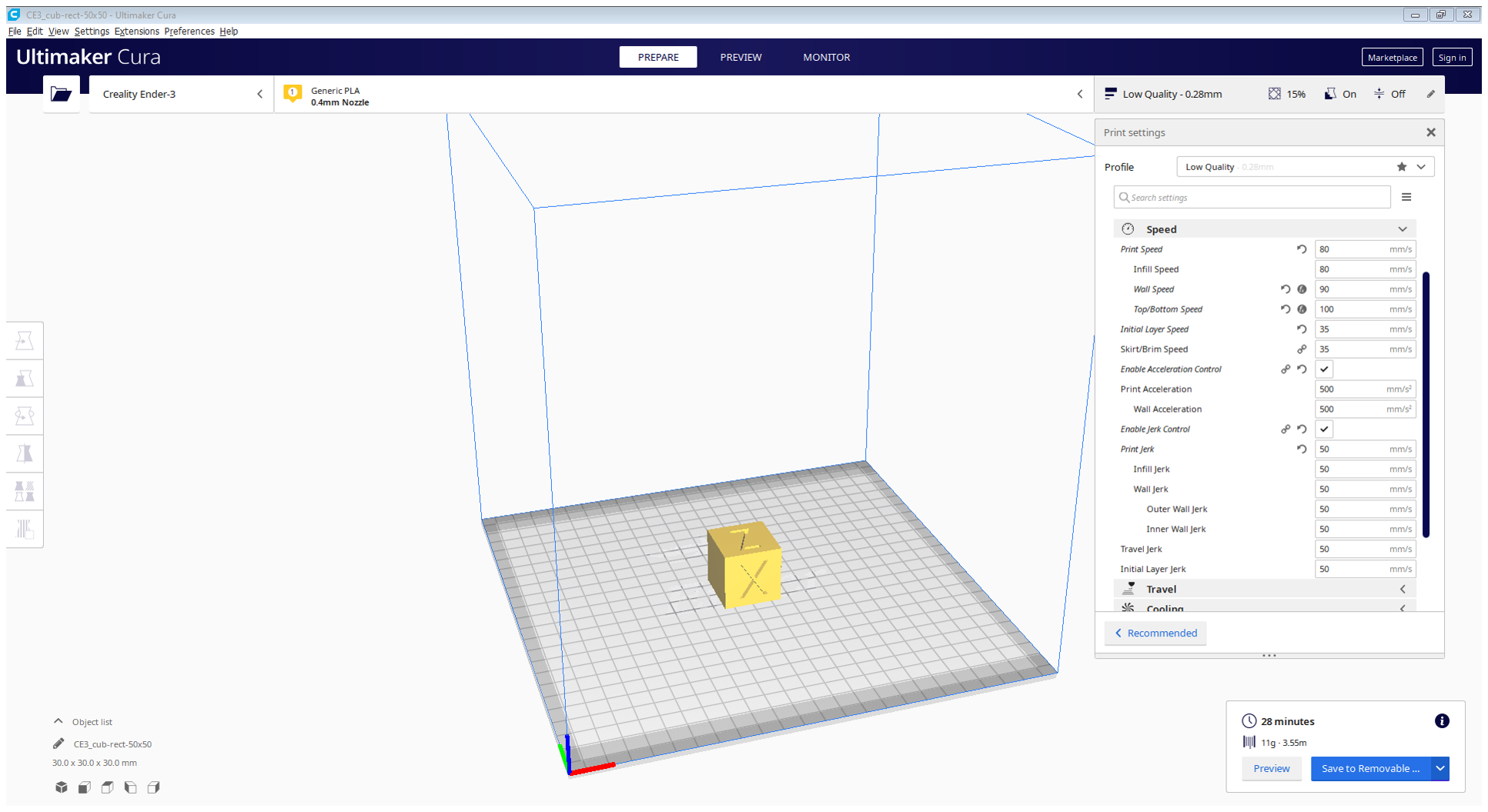The width and height of the screenshot is (1488, 812).
Task: Click Save to Removable Drive button
Action: pyautogui.click(x=1370, y=769)
